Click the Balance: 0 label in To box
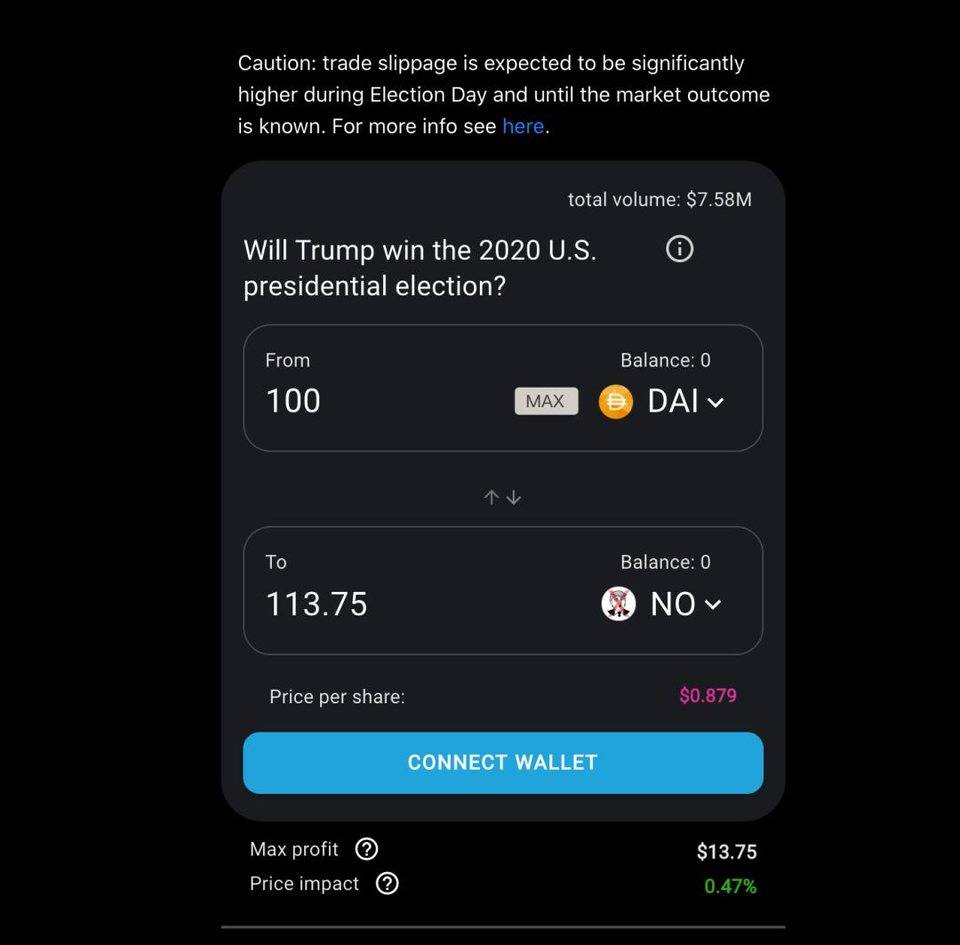Viewport: 960px width, 945px height. point(665,563)
